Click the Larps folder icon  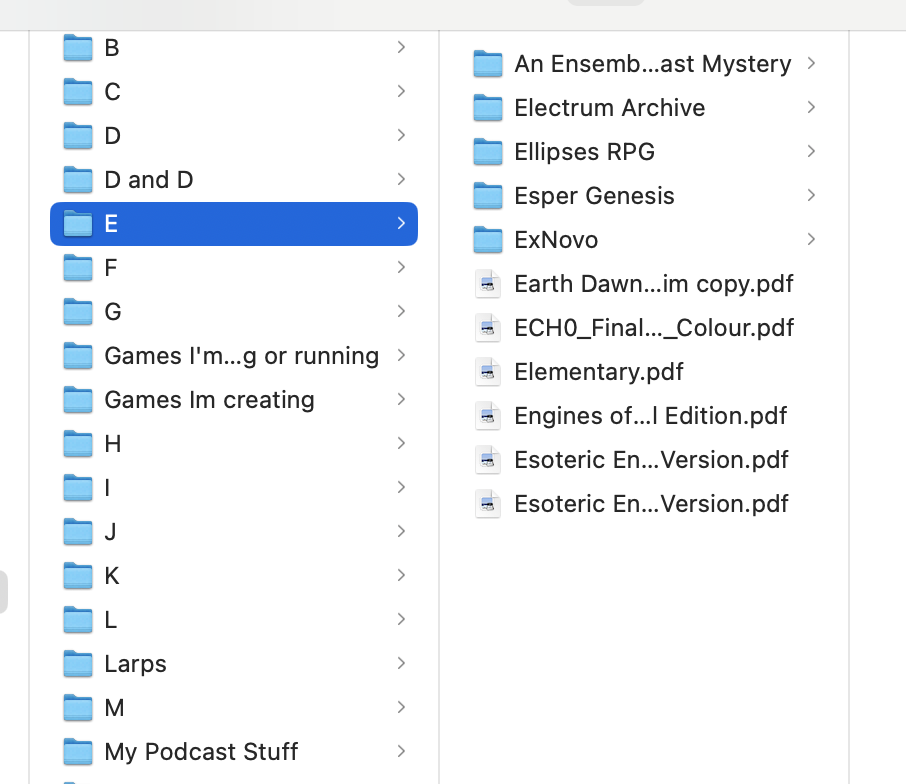pos(78,664)
